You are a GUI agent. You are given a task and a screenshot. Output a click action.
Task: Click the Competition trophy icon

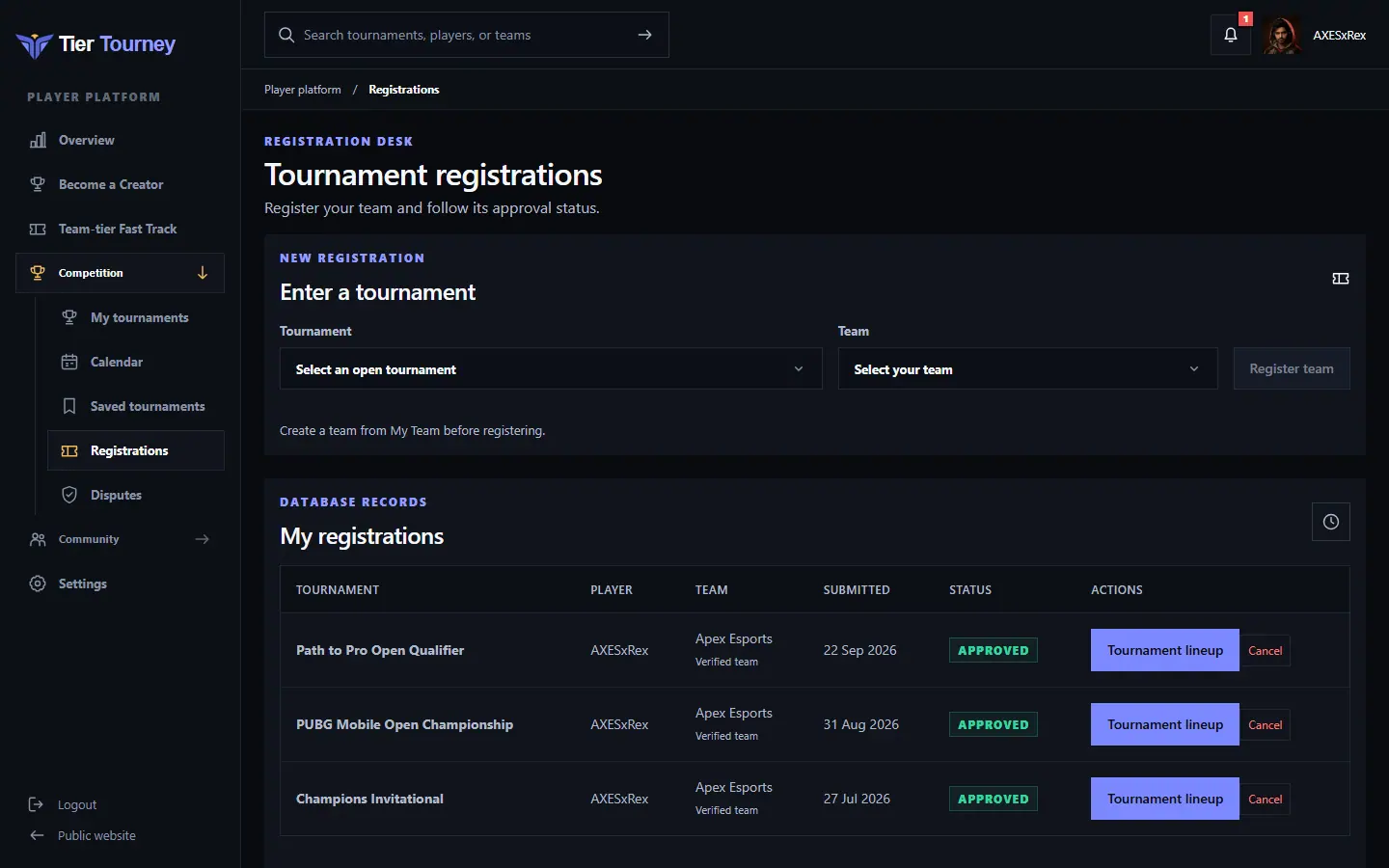click(38, 273)
